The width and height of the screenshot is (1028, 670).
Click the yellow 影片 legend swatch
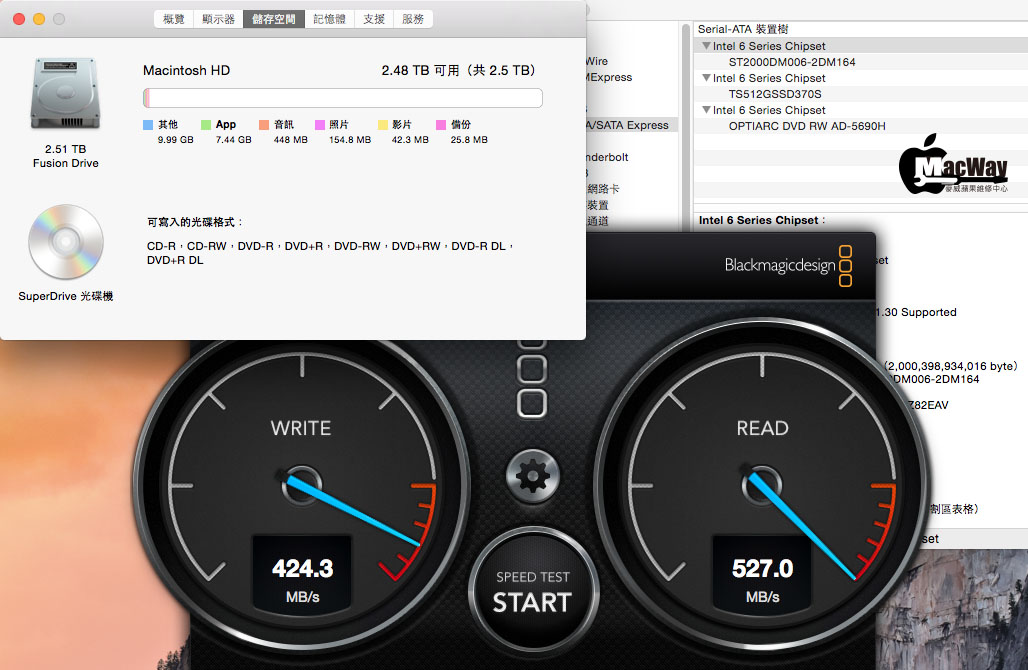[383, 125]
